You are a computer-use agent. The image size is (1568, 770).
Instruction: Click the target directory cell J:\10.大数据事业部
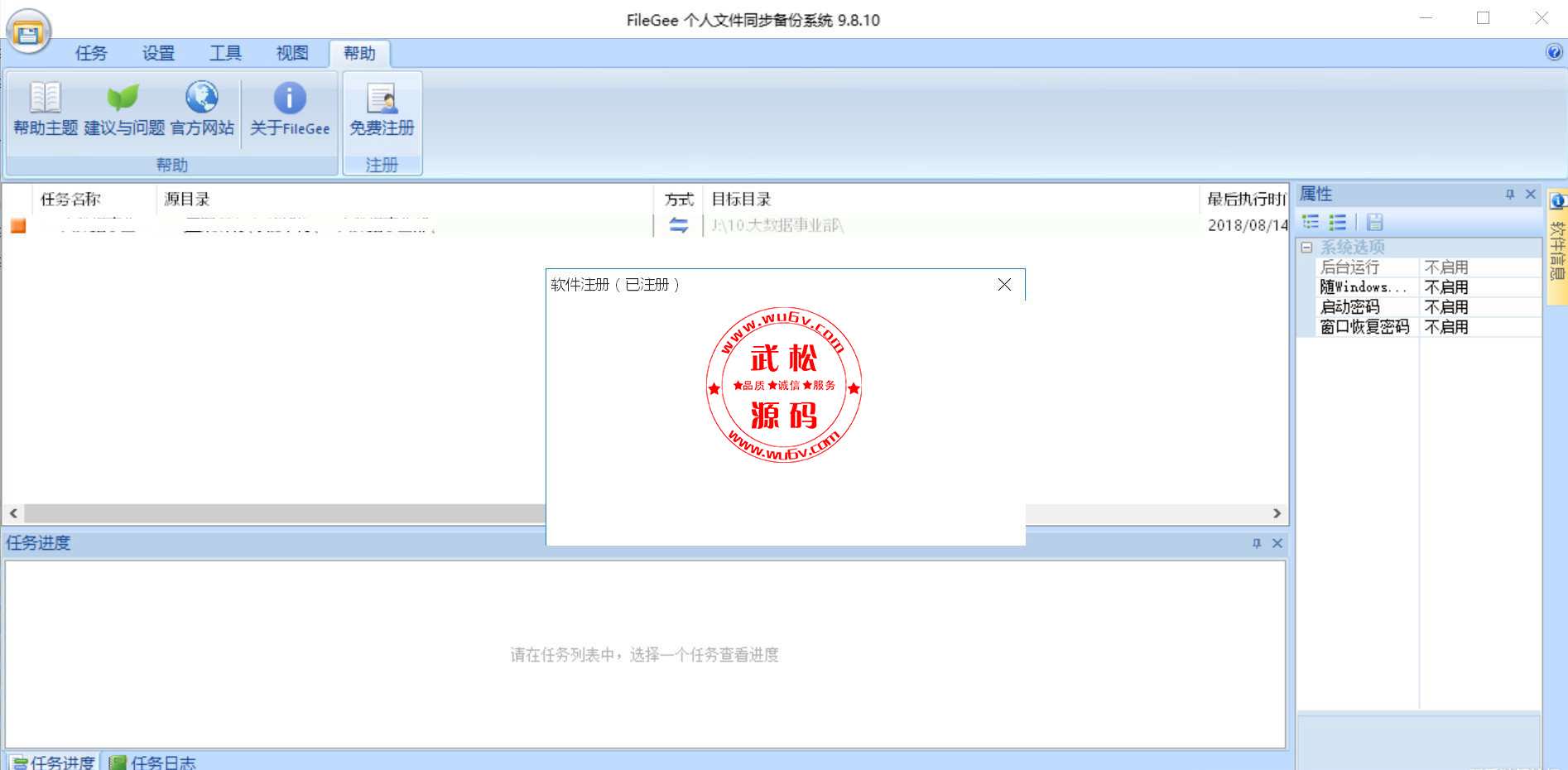[777, 225]
